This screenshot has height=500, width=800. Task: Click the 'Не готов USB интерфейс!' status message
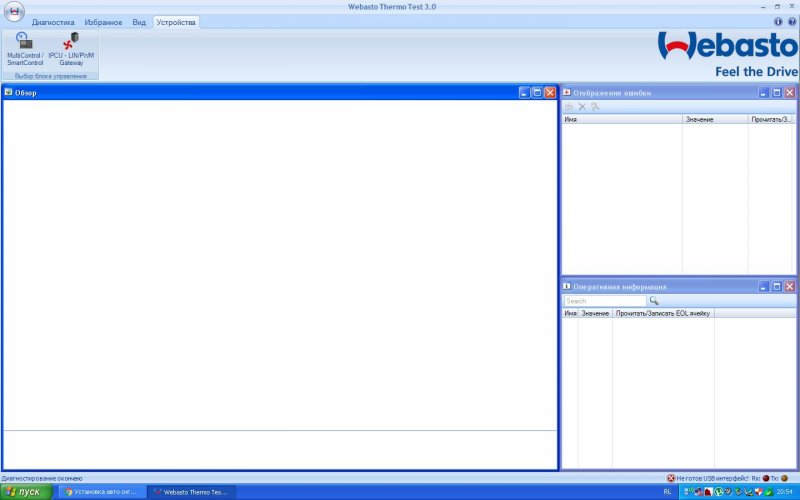click(x=712, y=479)
